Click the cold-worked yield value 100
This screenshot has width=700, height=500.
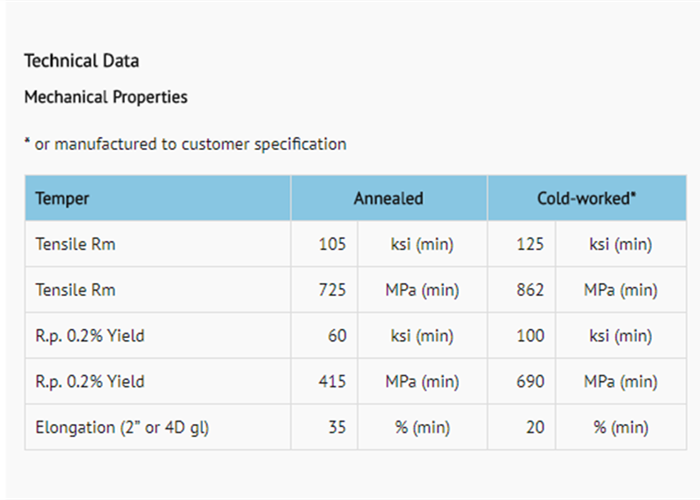530,336
